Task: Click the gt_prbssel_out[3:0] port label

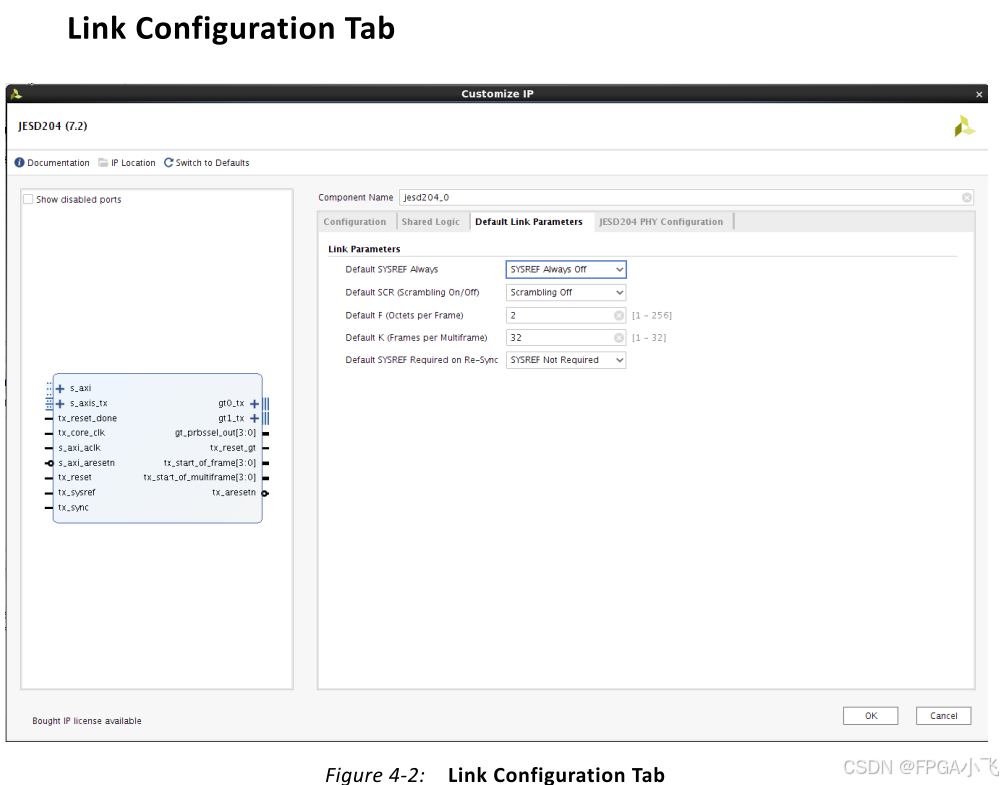Action: tap(216, 433)
